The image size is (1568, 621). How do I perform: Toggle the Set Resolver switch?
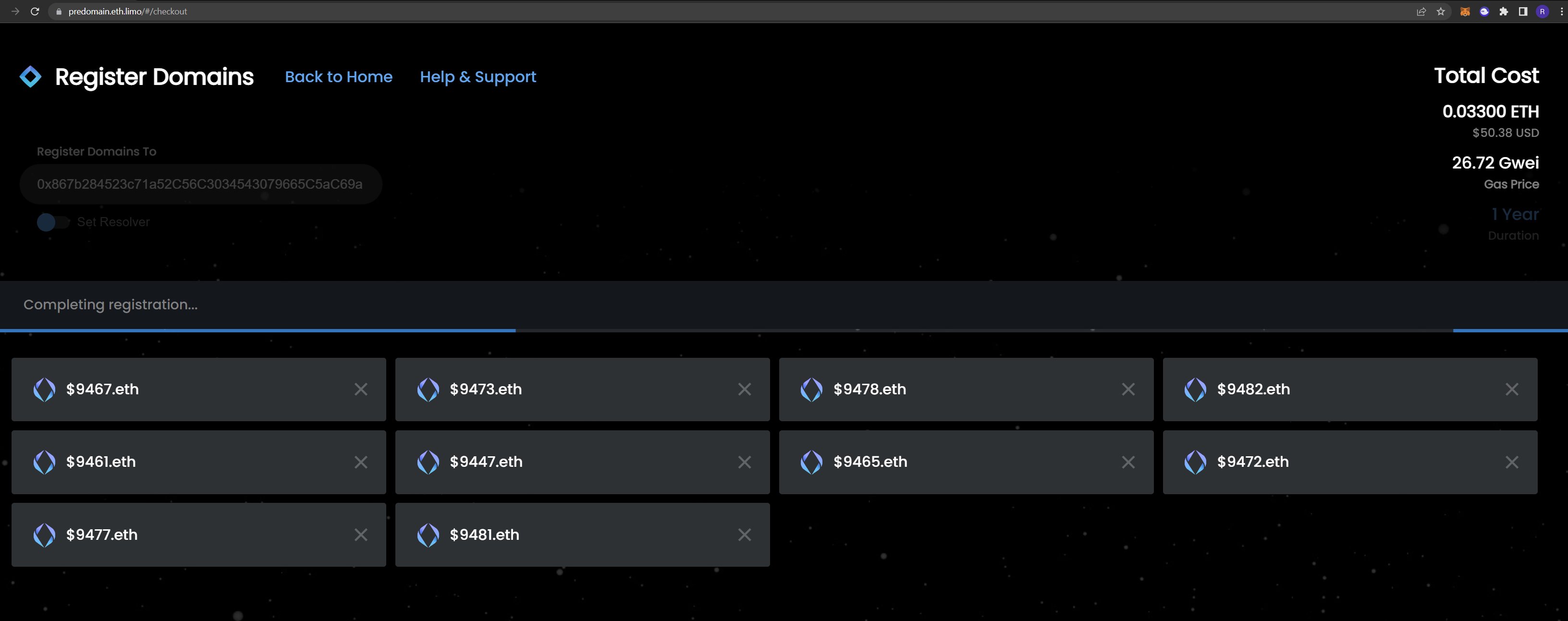click(53, 222)
